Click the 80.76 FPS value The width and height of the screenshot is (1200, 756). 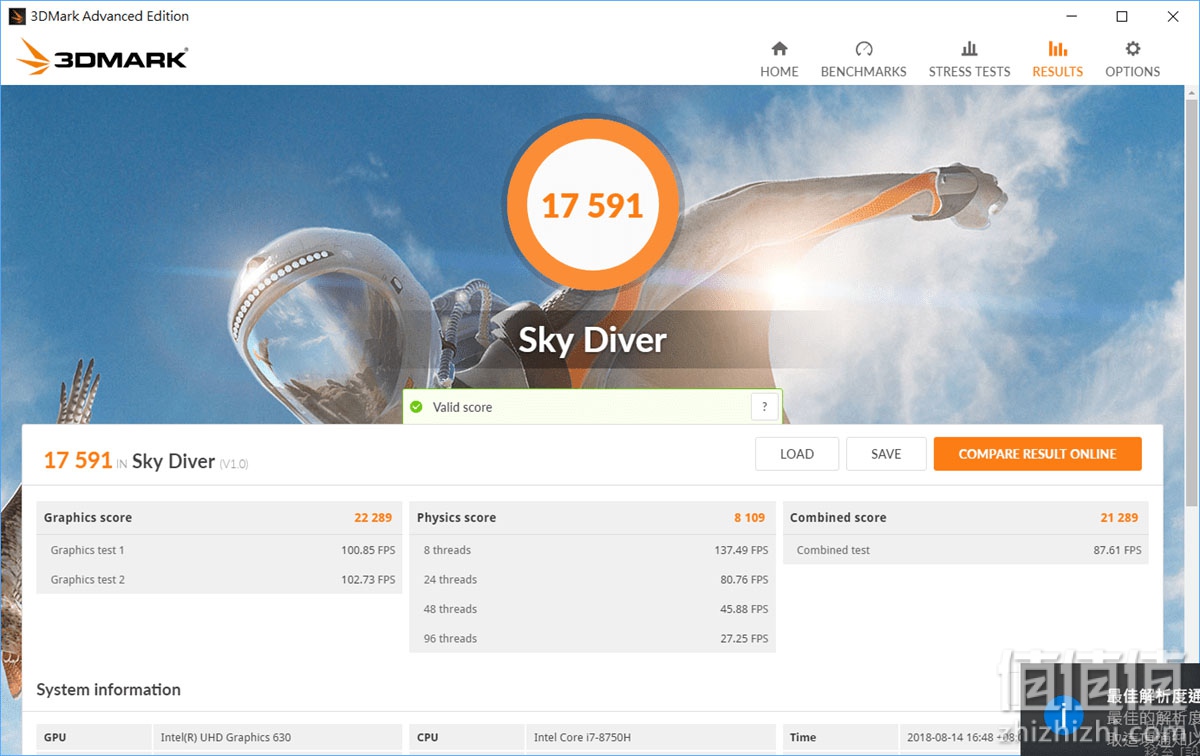pos(744,580)
